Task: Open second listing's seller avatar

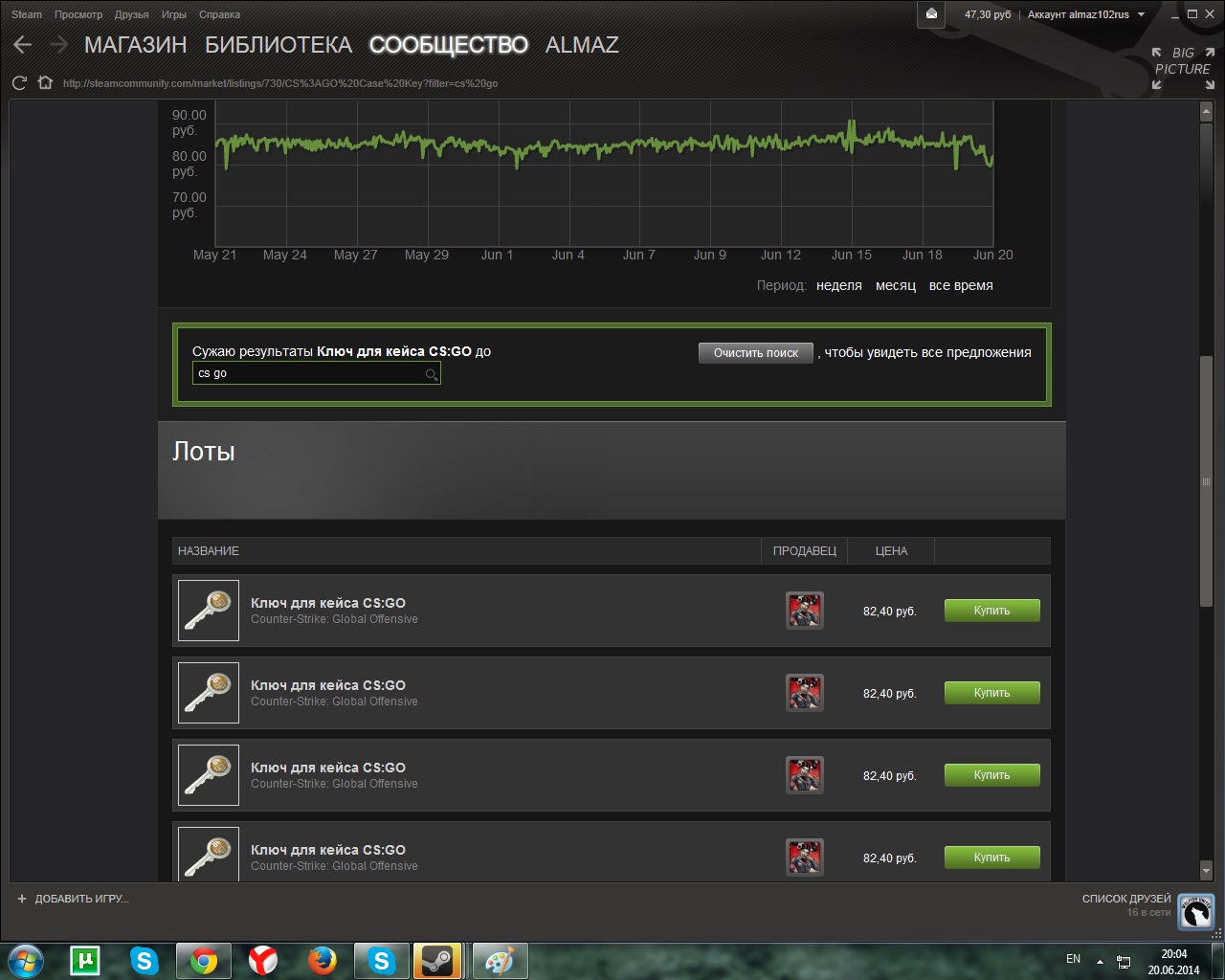Action: click(x=805, y=693)
